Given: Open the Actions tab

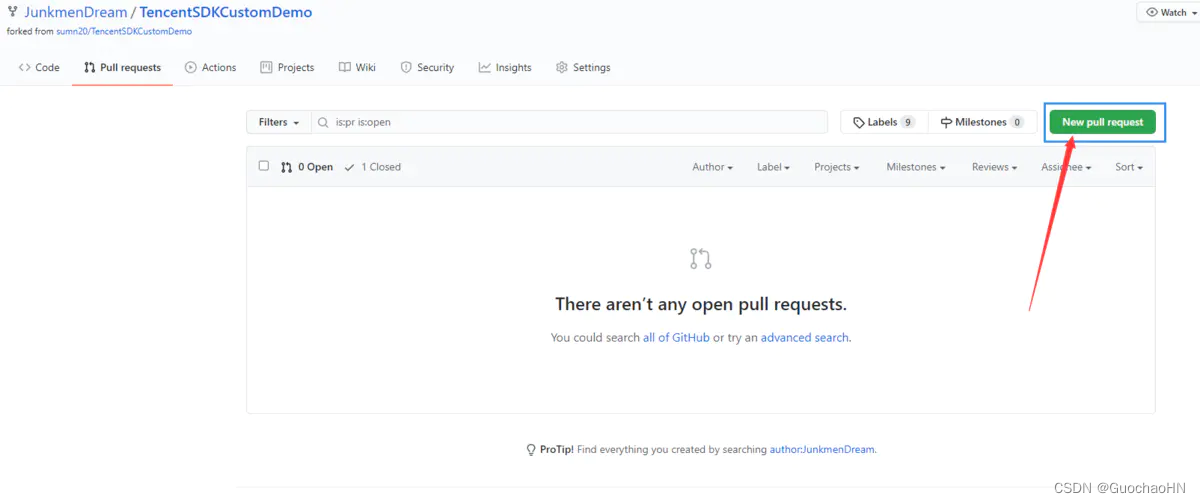Looking at the screenshot, I should click(x=210, y=68).
